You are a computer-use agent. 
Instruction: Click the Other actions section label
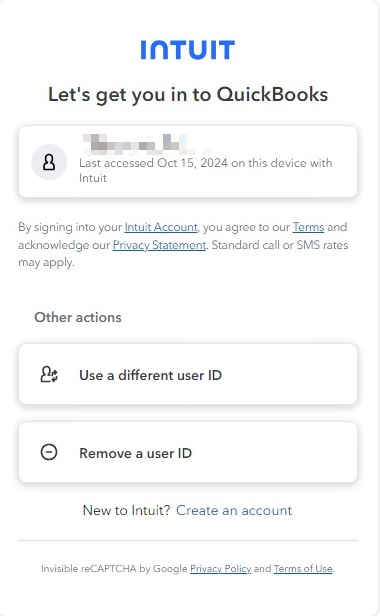click(x=78, y=317)
